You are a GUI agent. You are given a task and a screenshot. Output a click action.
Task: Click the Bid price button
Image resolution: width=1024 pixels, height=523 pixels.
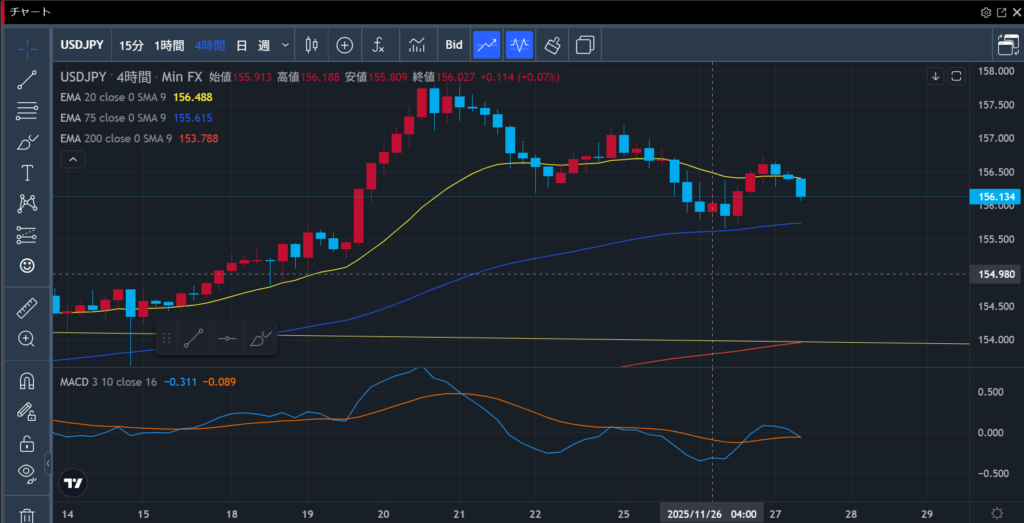(454, 45)
